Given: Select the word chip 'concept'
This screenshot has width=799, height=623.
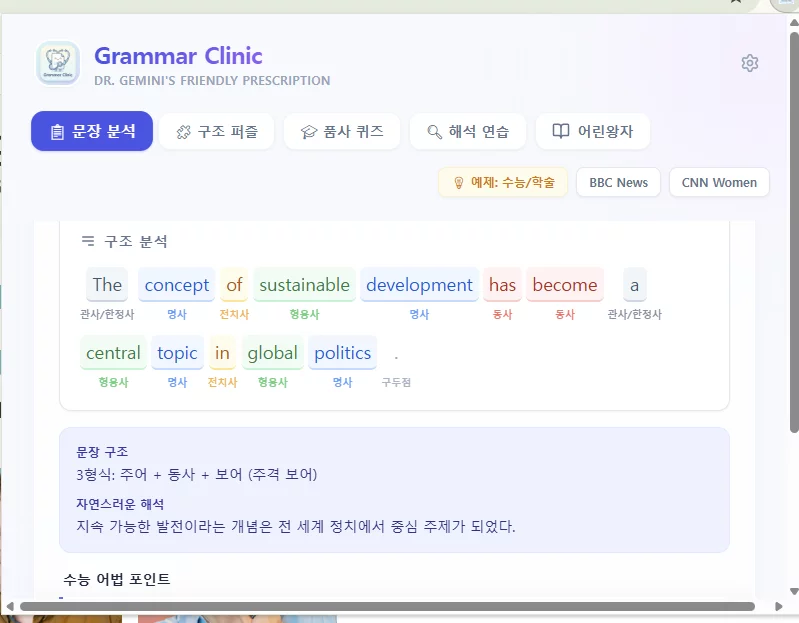Looking at the screenshot, I should pyautogui.click(x=177, y=285).
